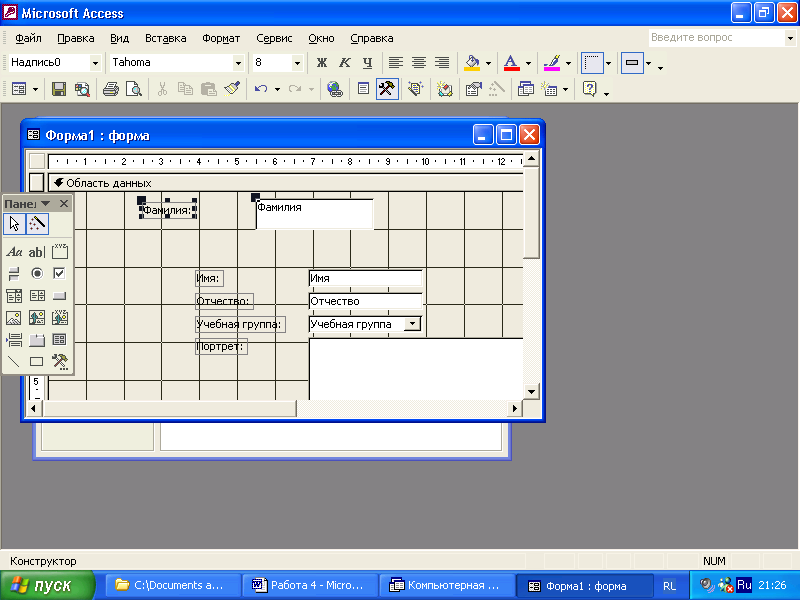Expand the toolbox panel options arrow
Viewport: 800px width, 600px height.
(45, 204)
